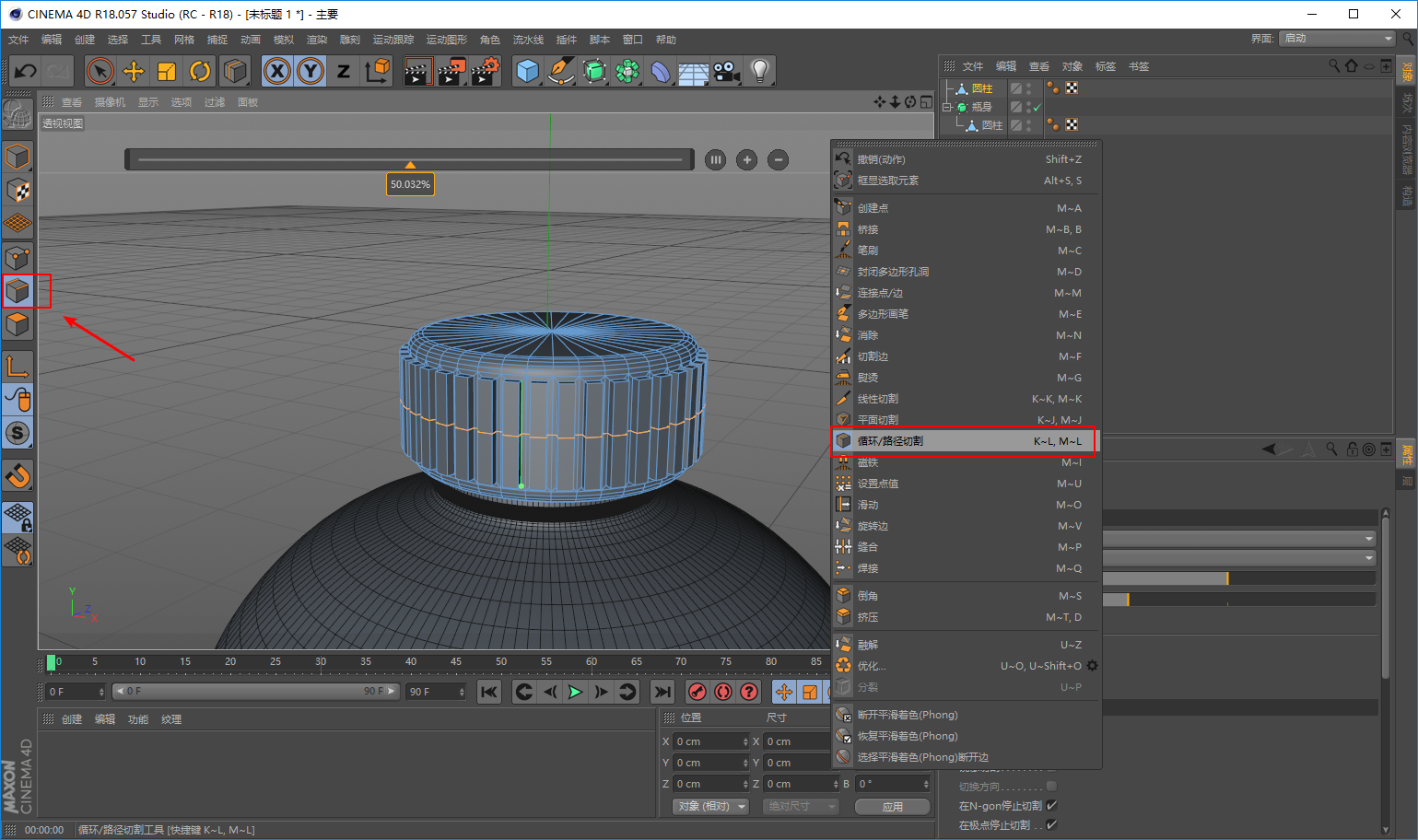Click the checker texture tag on top 圆柱
Screen dimensions: 1418x840
(1072, 88)
